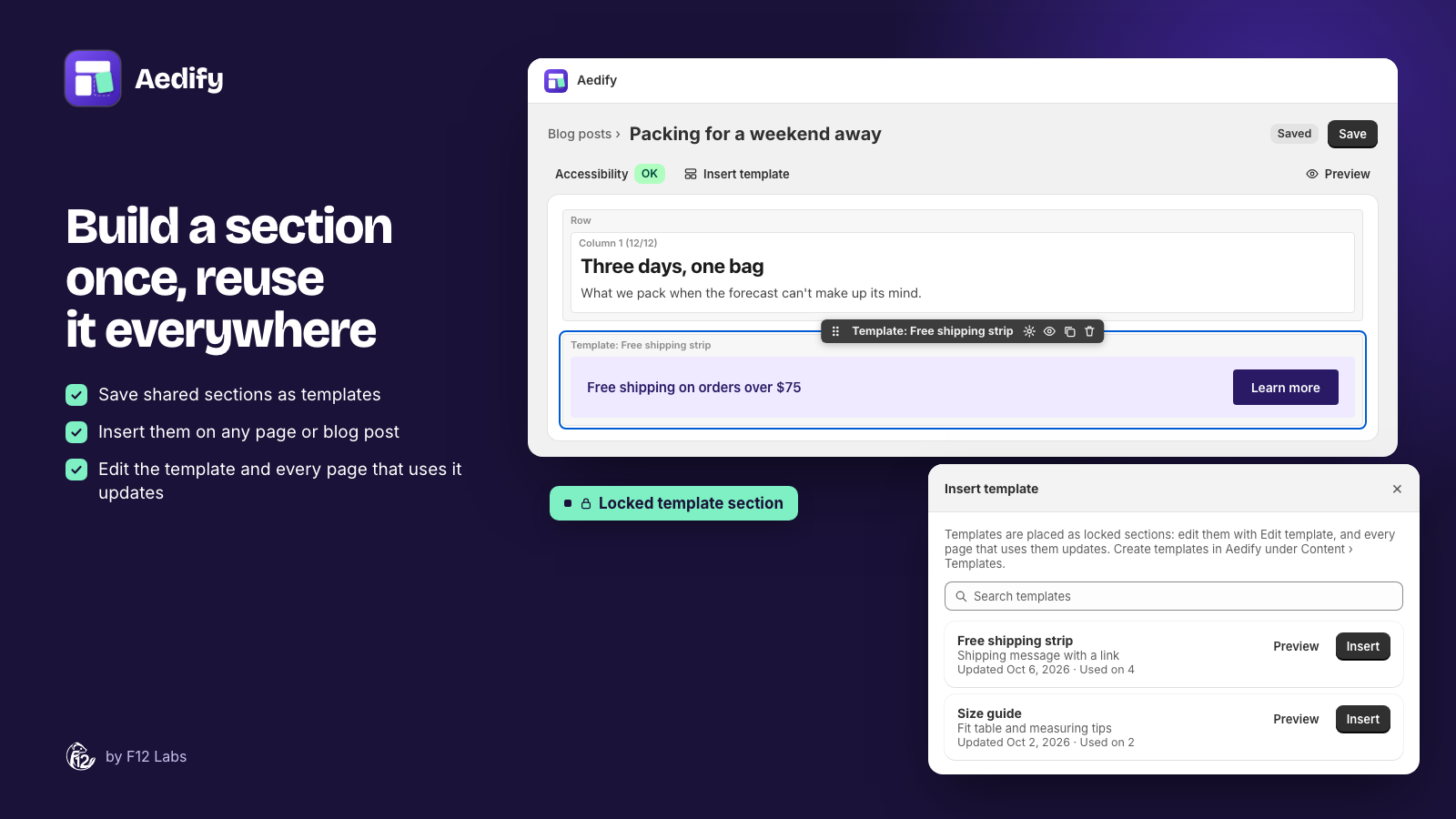1456x819 pixels.
Task: Open the Insert template picker
Action: [737, 174]
